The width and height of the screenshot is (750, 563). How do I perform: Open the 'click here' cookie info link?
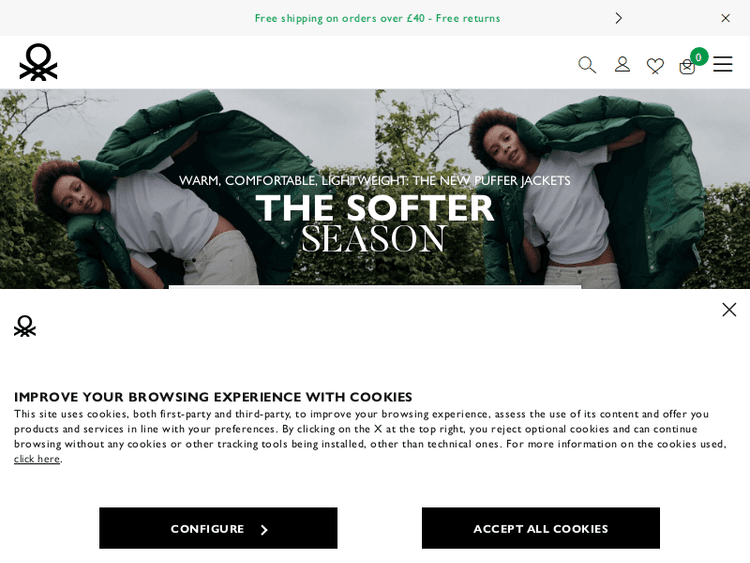pyautogui.click(x=37, y=459)
